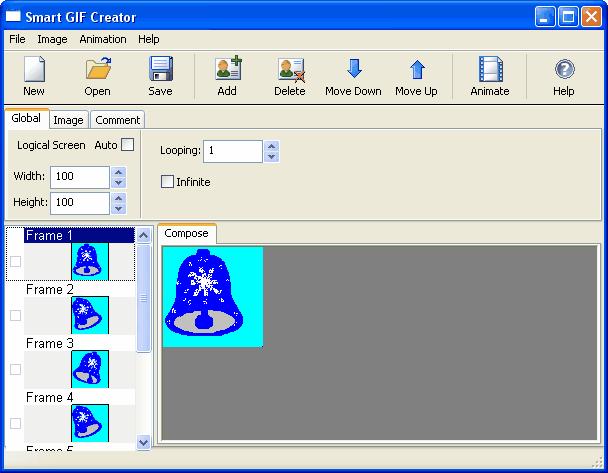Enable the Infinite looping checkbox
Image resolution: width=608 pixels, height=473 pixels.
click(x=167, y=181)
